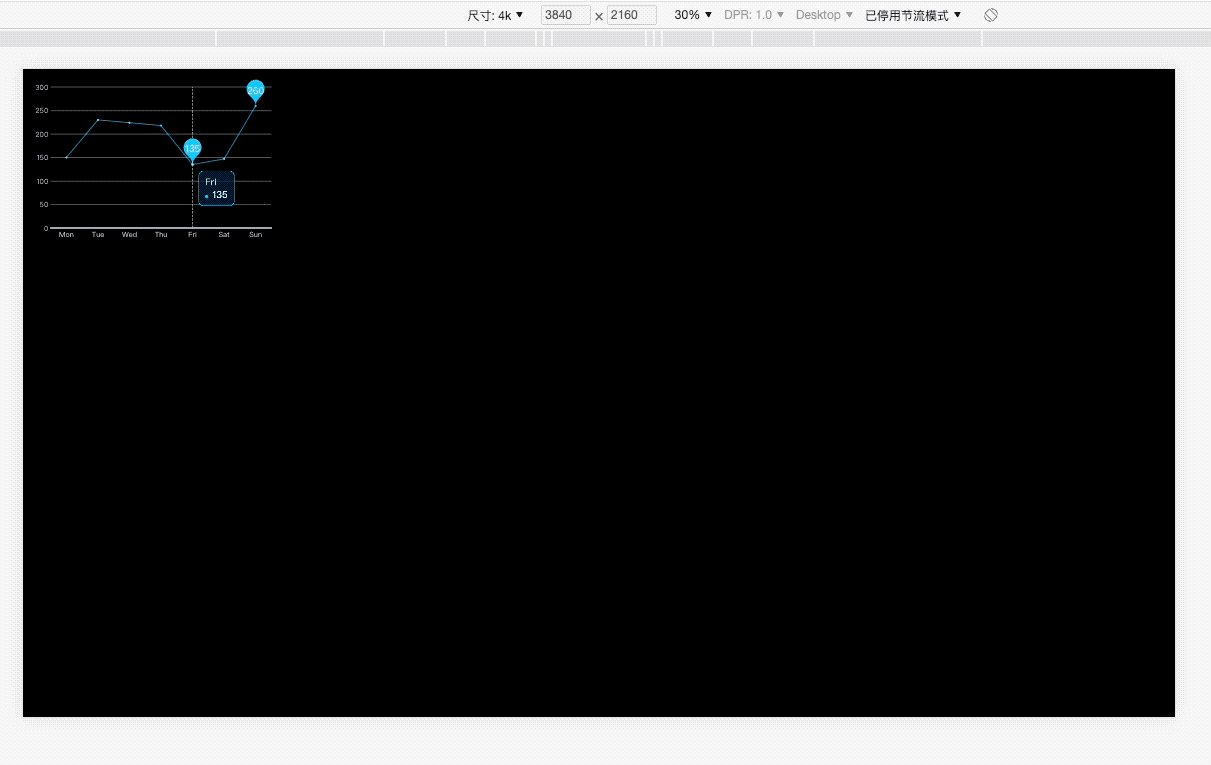This screenshot has height=765, width=1211.
Task: Click the 260 marker pin on chart
Action: 255,90
